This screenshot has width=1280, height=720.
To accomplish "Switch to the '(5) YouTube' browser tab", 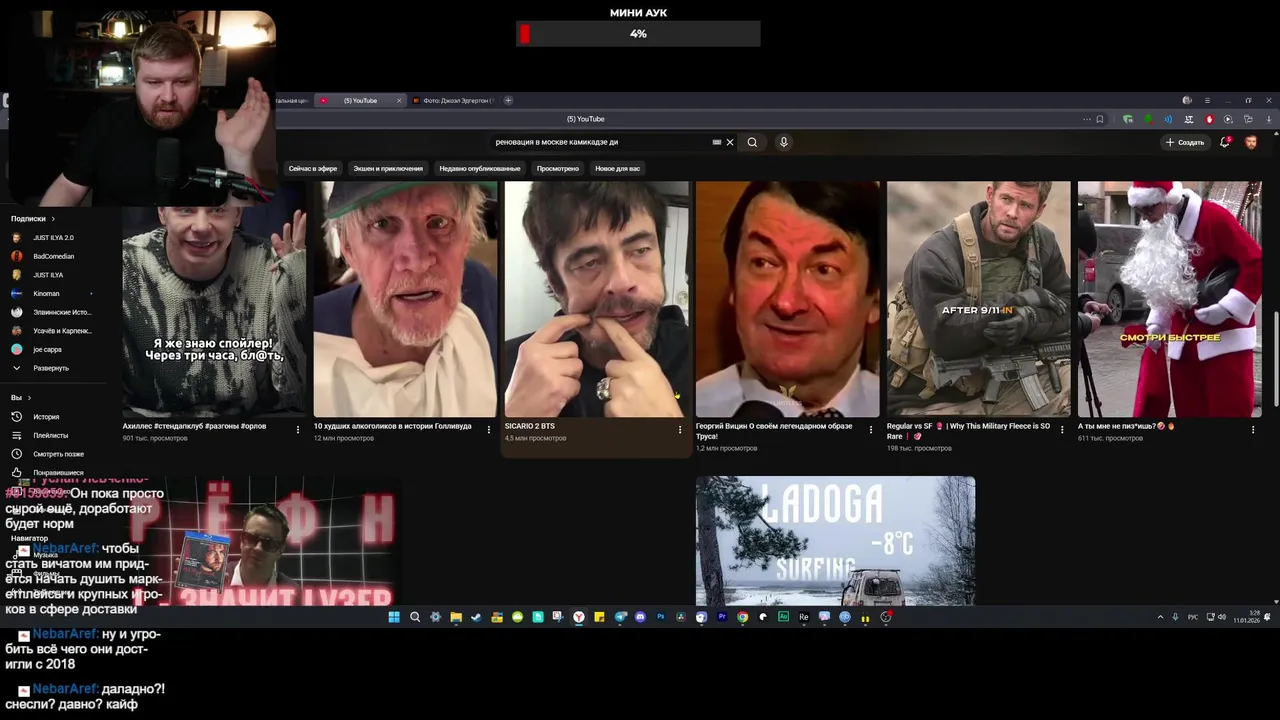I will (x=360, y=100).
